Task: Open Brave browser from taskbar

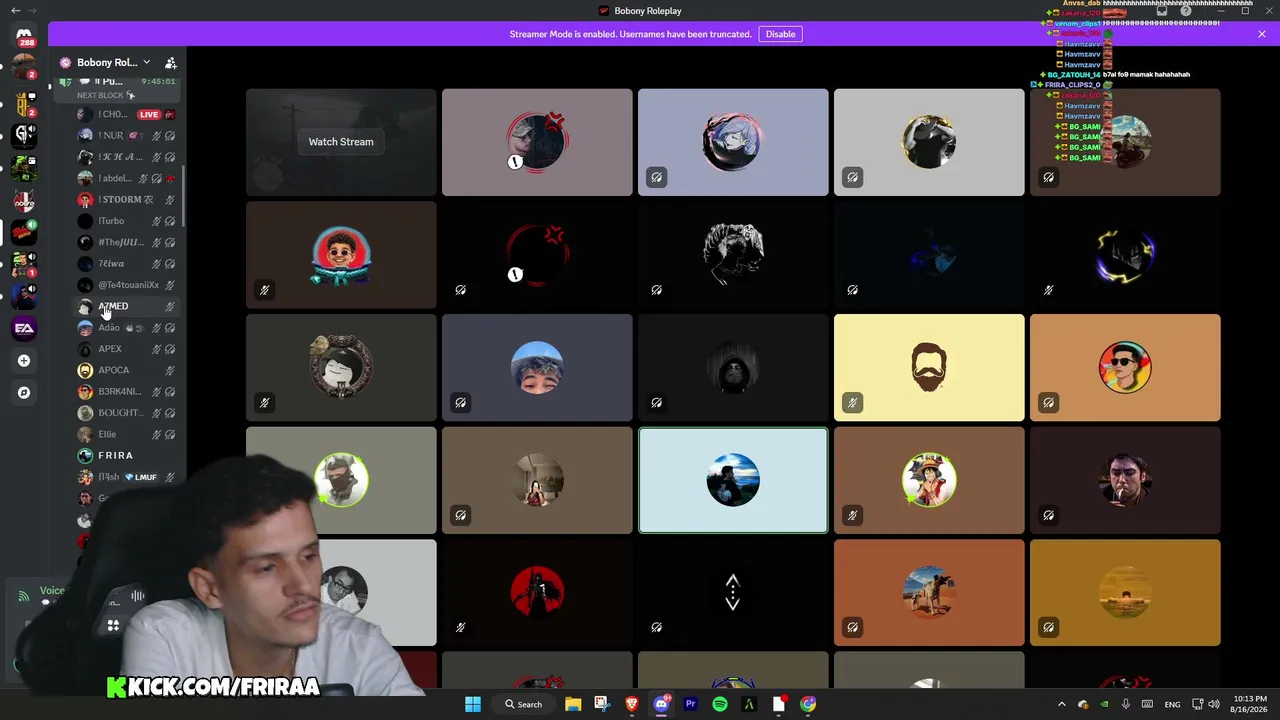Action: [632, 704]
